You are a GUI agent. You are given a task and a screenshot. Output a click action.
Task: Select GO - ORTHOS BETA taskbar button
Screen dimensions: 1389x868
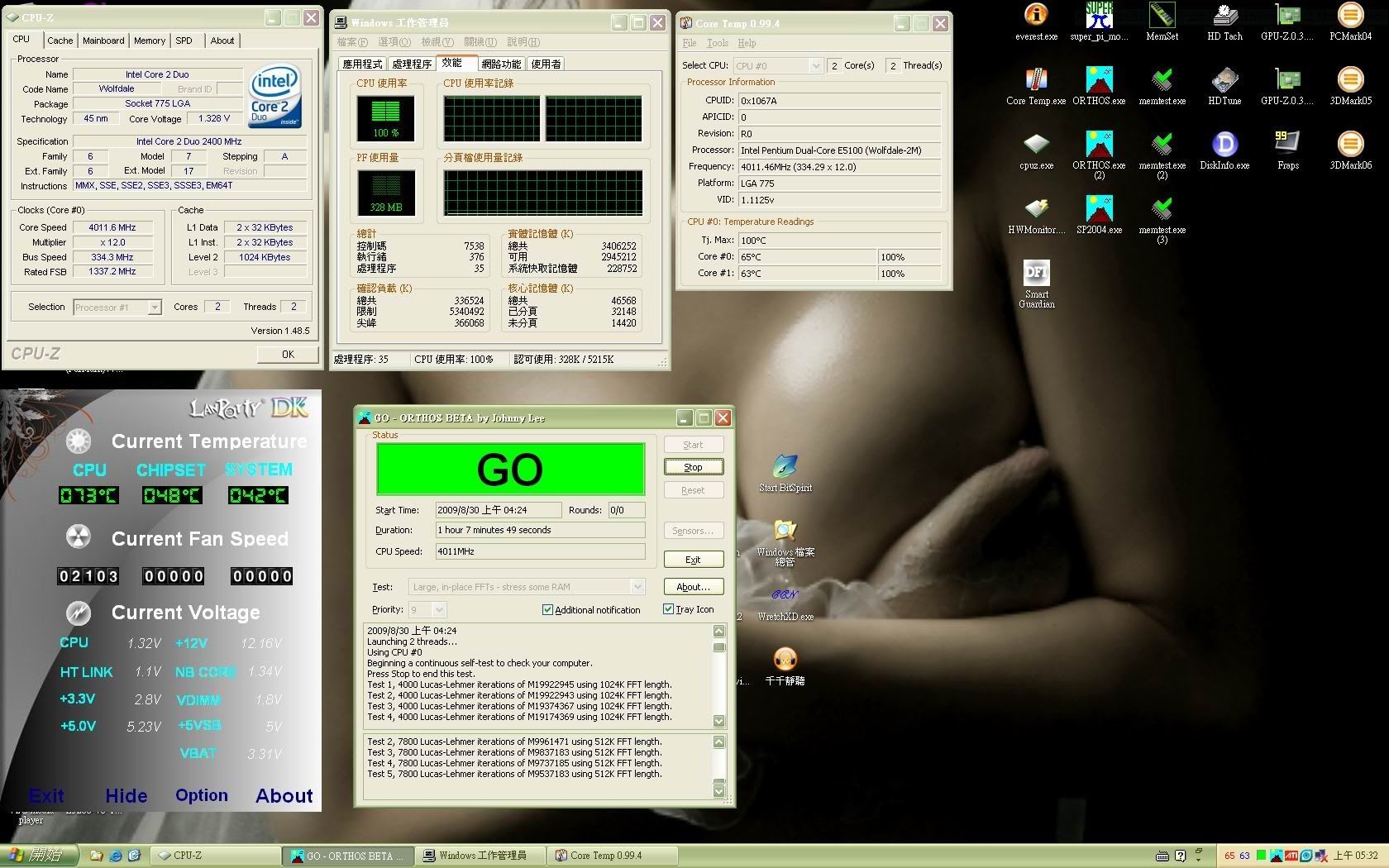(349, 856)
